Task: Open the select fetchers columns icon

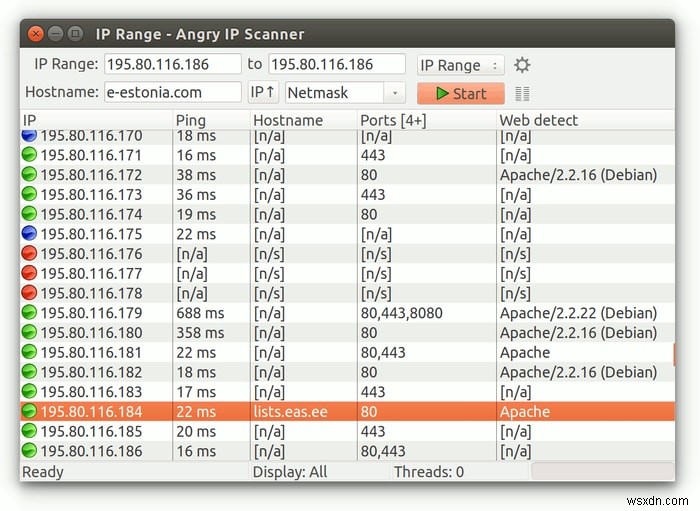Action: (x=522, y=94)
